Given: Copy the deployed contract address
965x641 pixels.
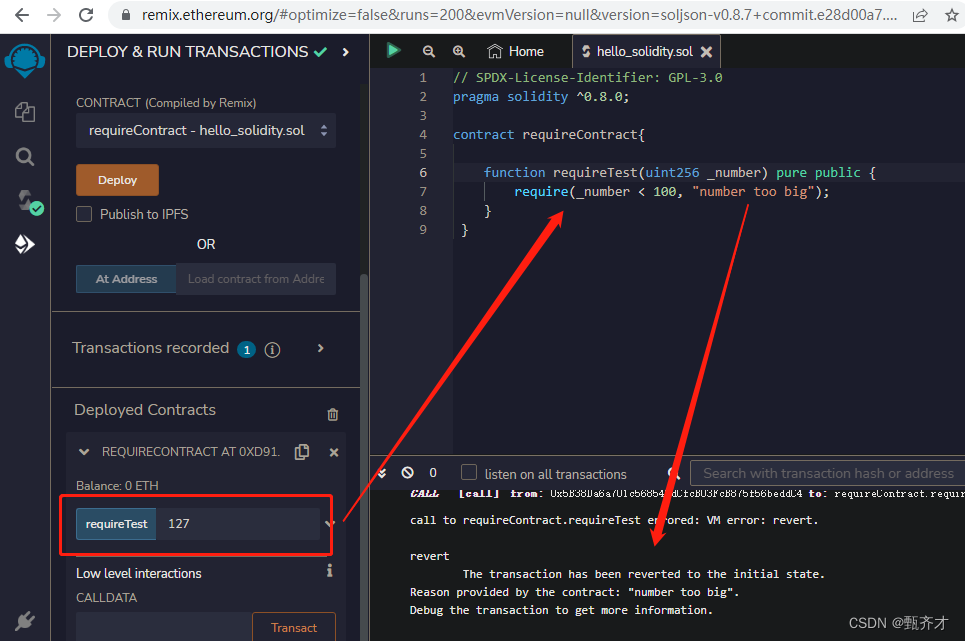Looking at the screenshot, I should (302, 452).
